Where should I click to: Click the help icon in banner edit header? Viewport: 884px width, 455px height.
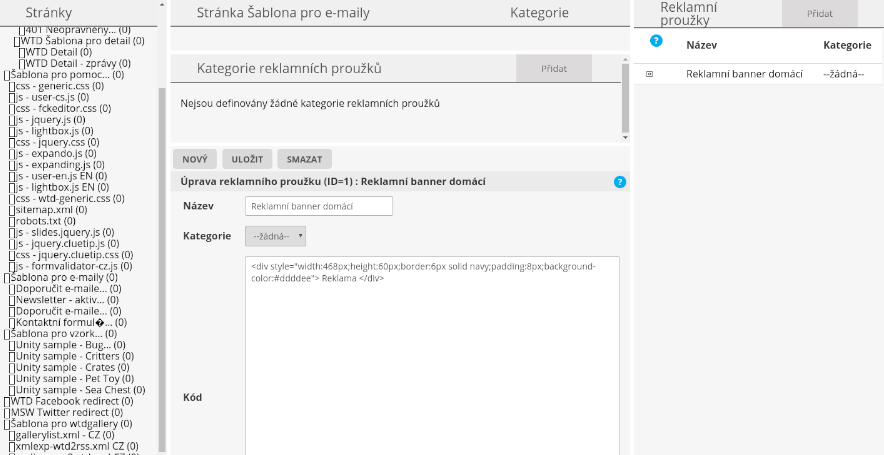pos(620,182)
